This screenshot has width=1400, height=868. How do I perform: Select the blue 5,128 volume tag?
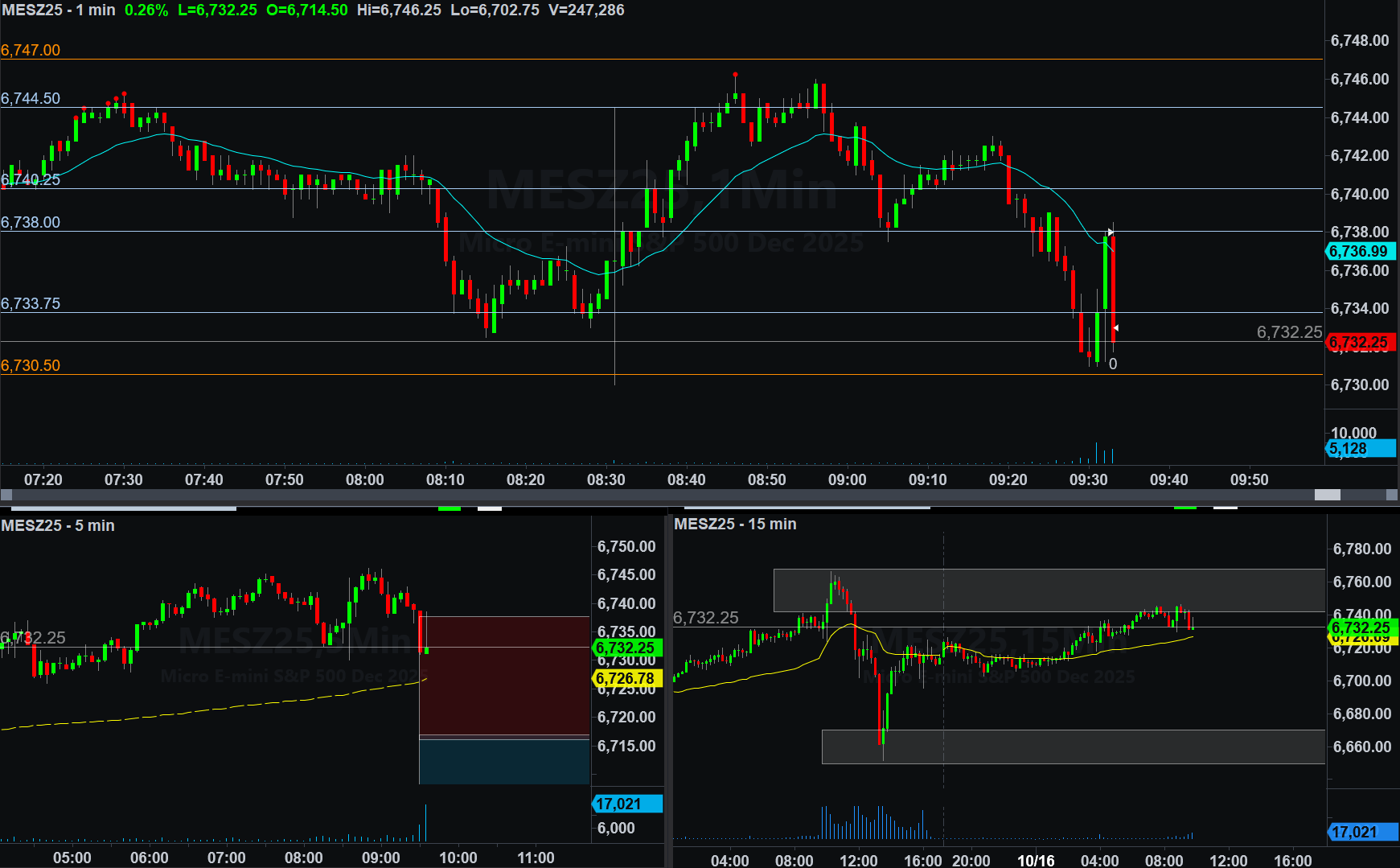coord(1361,449)
